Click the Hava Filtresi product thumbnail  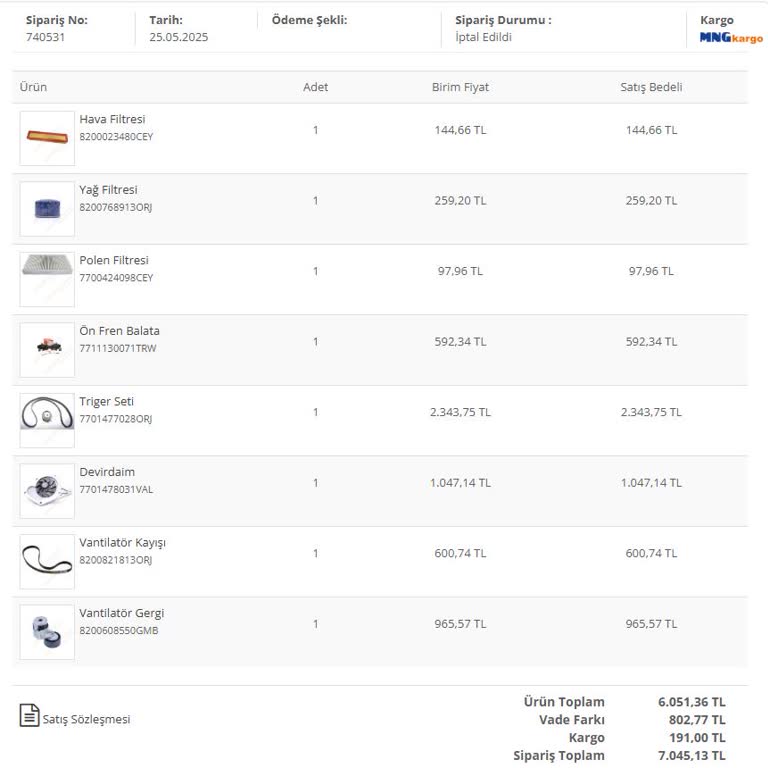pyautogui.click(x=47, y=138)
